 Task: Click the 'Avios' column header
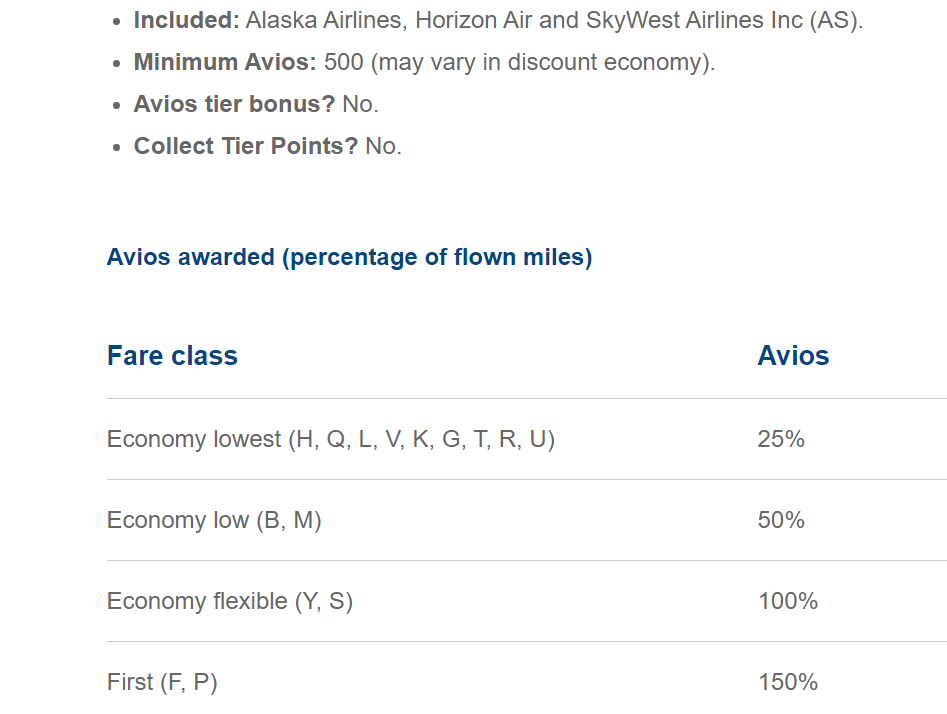[x=793, y=356]
